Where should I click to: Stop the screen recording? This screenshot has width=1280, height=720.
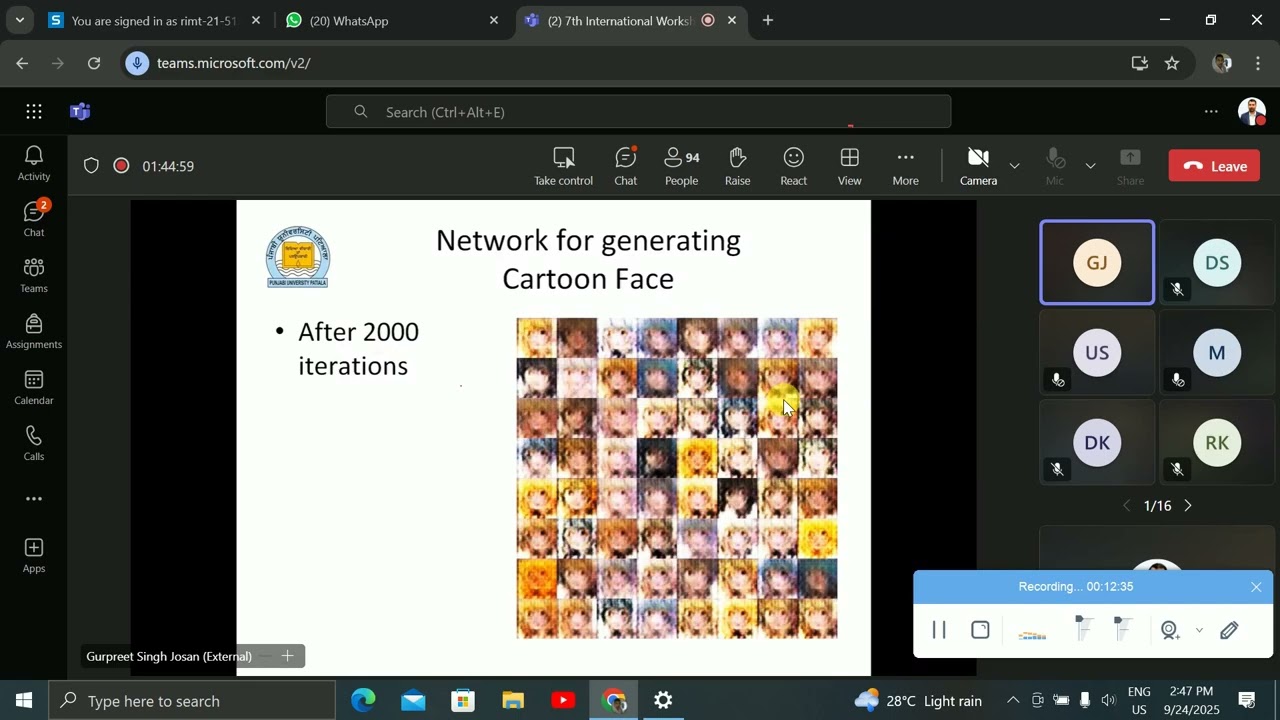[x=980, y=630]
